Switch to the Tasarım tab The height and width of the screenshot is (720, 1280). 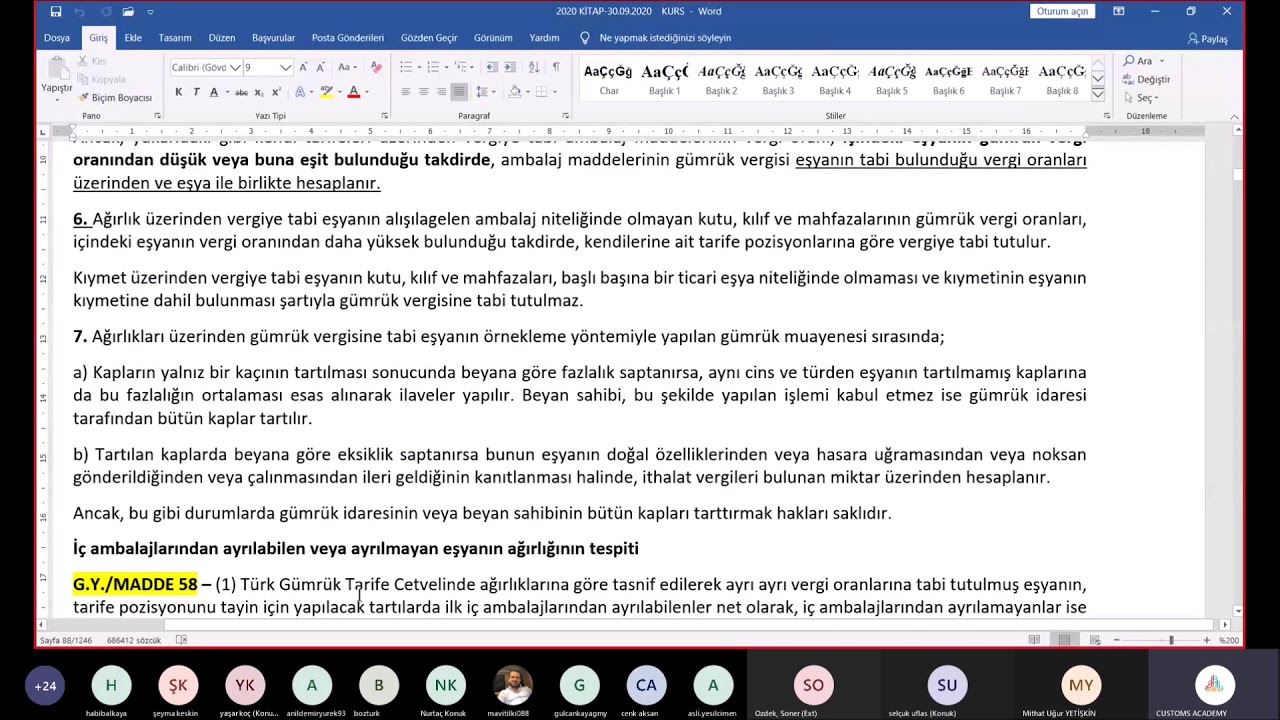[x=175, y=38]
